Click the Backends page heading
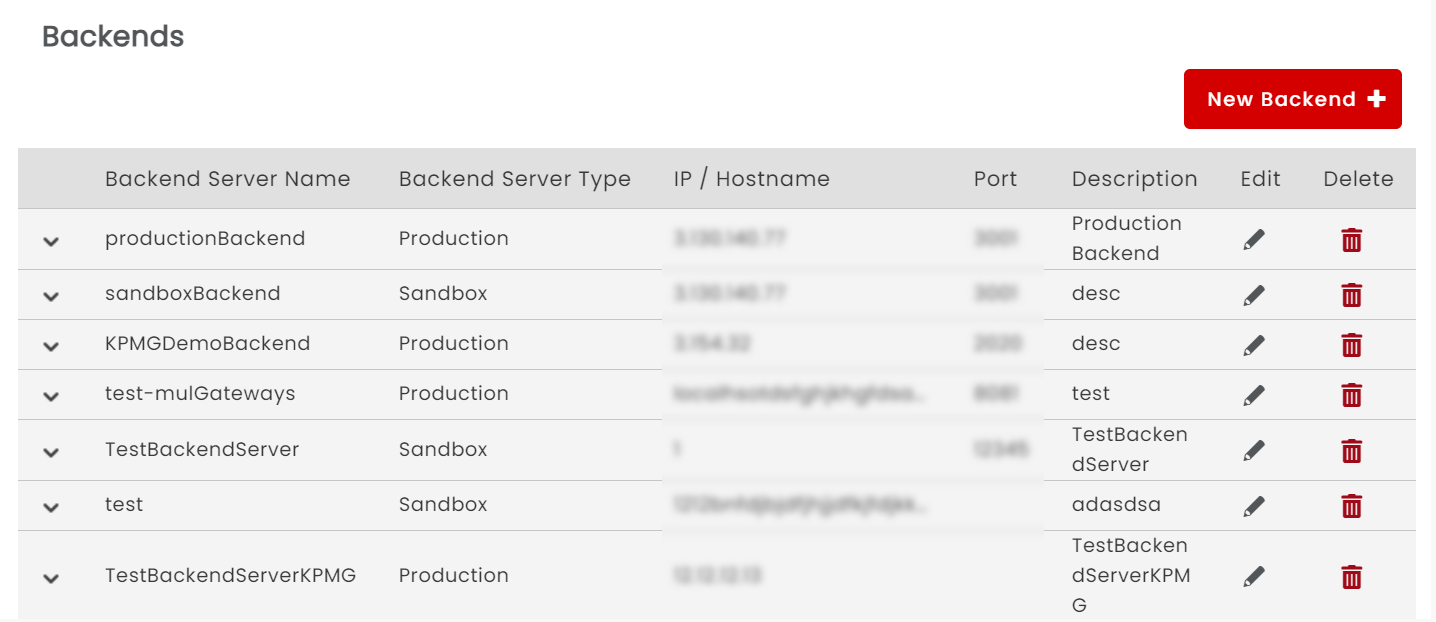The width and height of the screenshot is (1436, 622). click(x=113, y=36)
